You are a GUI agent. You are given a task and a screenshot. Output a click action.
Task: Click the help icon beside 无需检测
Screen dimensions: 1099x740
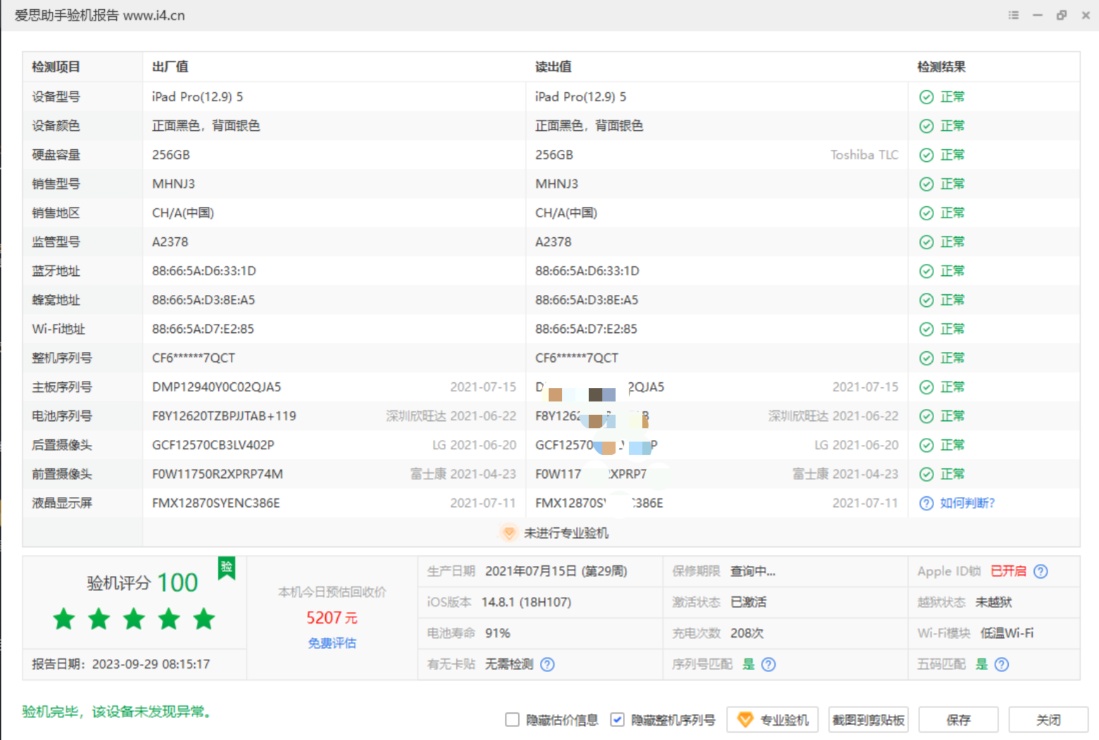click(547, 664)
